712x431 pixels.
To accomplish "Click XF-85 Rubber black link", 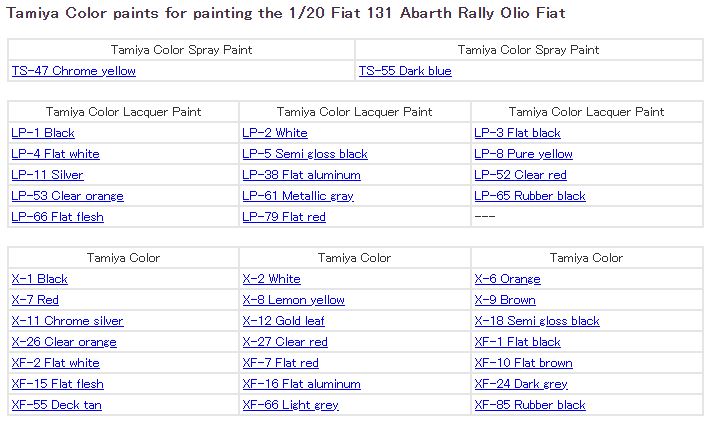I will pos(530,405).
